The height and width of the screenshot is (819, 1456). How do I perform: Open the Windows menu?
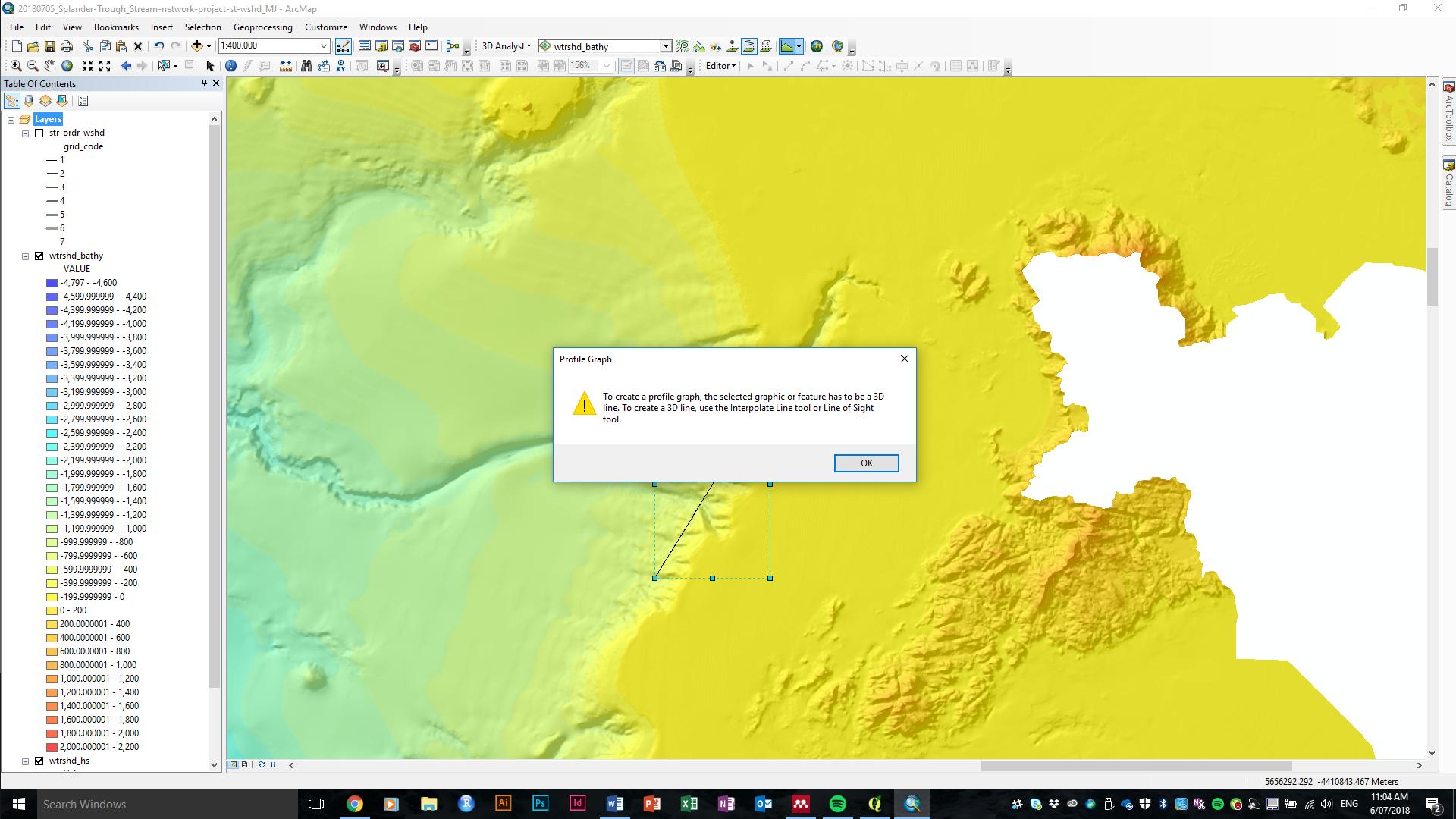point(378,27)
